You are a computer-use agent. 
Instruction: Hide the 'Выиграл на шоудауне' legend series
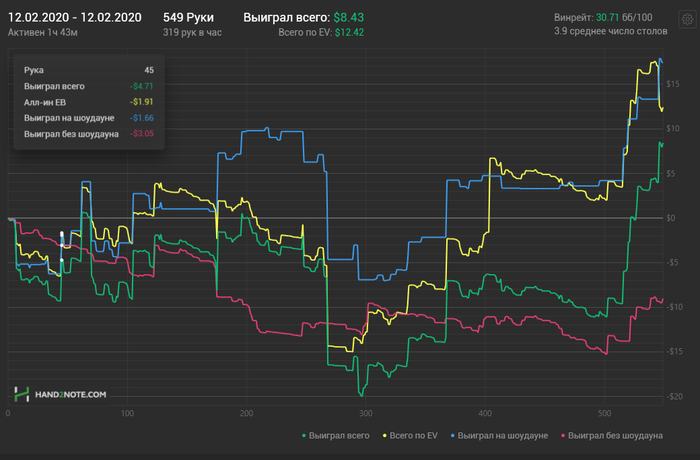[x=505, y=436]
